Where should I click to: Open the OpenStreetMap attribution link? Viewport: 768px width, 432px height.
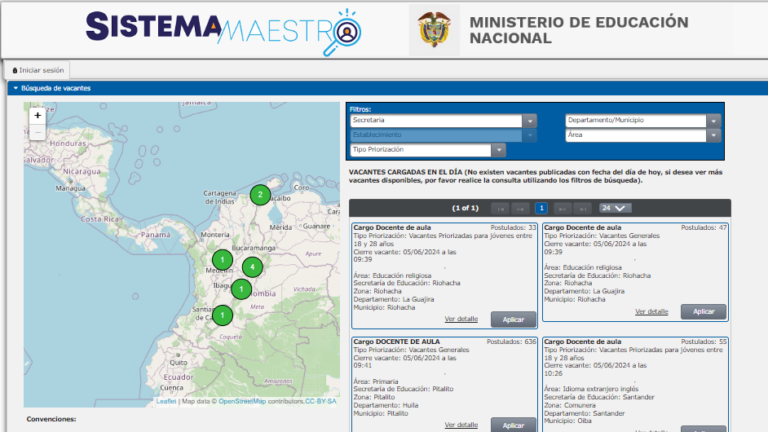[242, 401]
